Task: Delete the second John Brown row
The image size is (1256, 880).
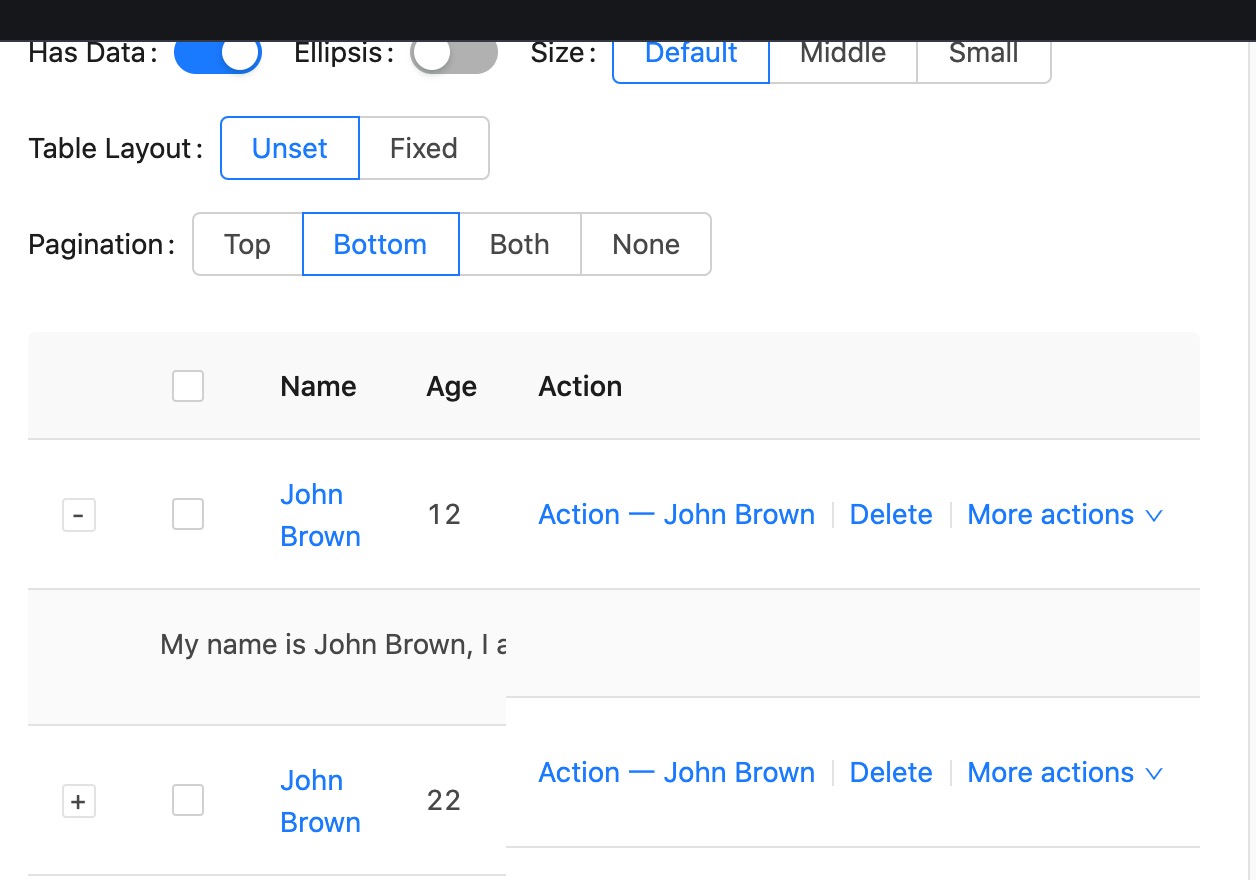Action: click(x=890, y=772)
